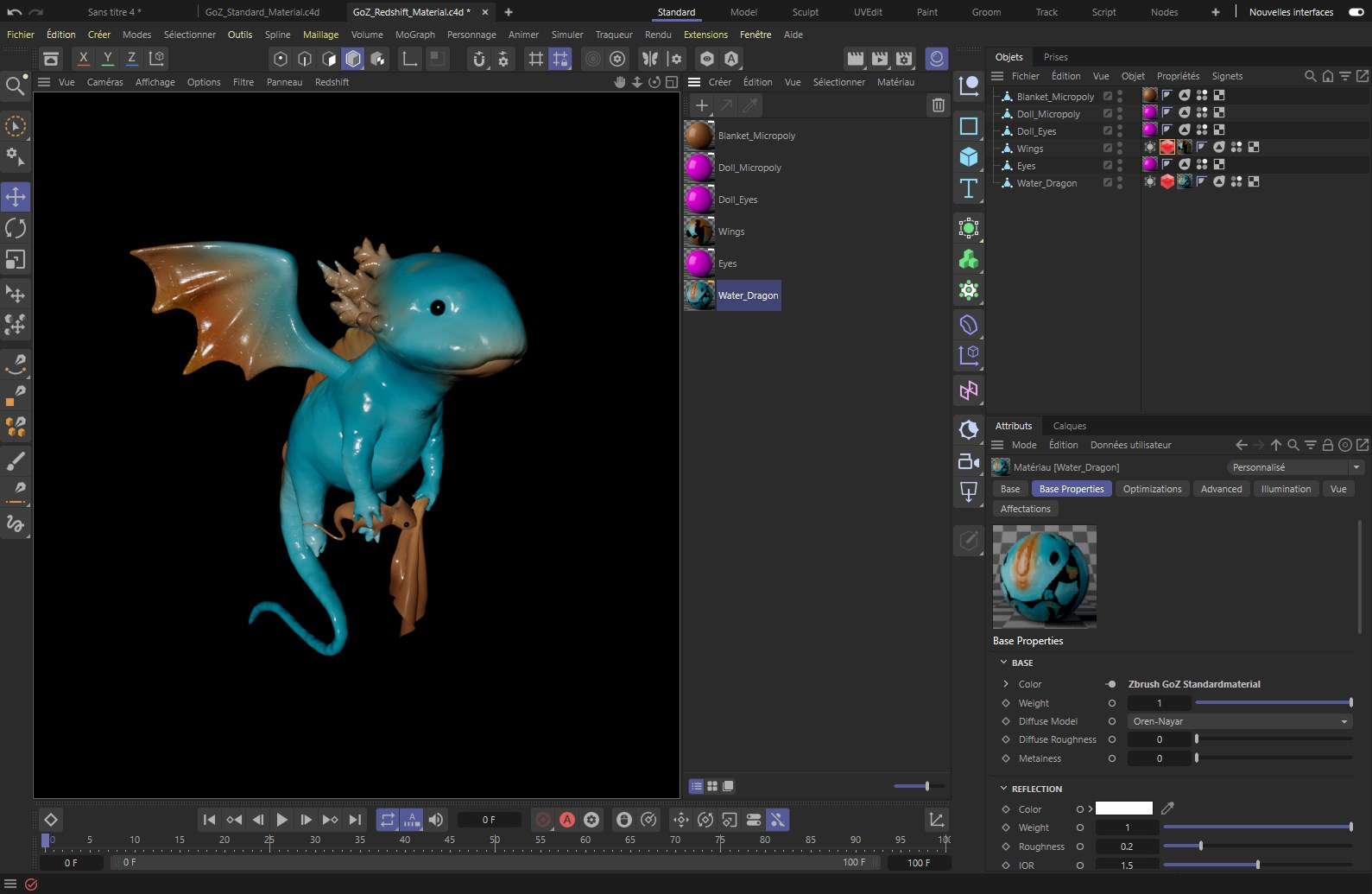
Task: Open the Diffuse Model Oren-Nayar dropdown
Action: [x=1239, y=721]
